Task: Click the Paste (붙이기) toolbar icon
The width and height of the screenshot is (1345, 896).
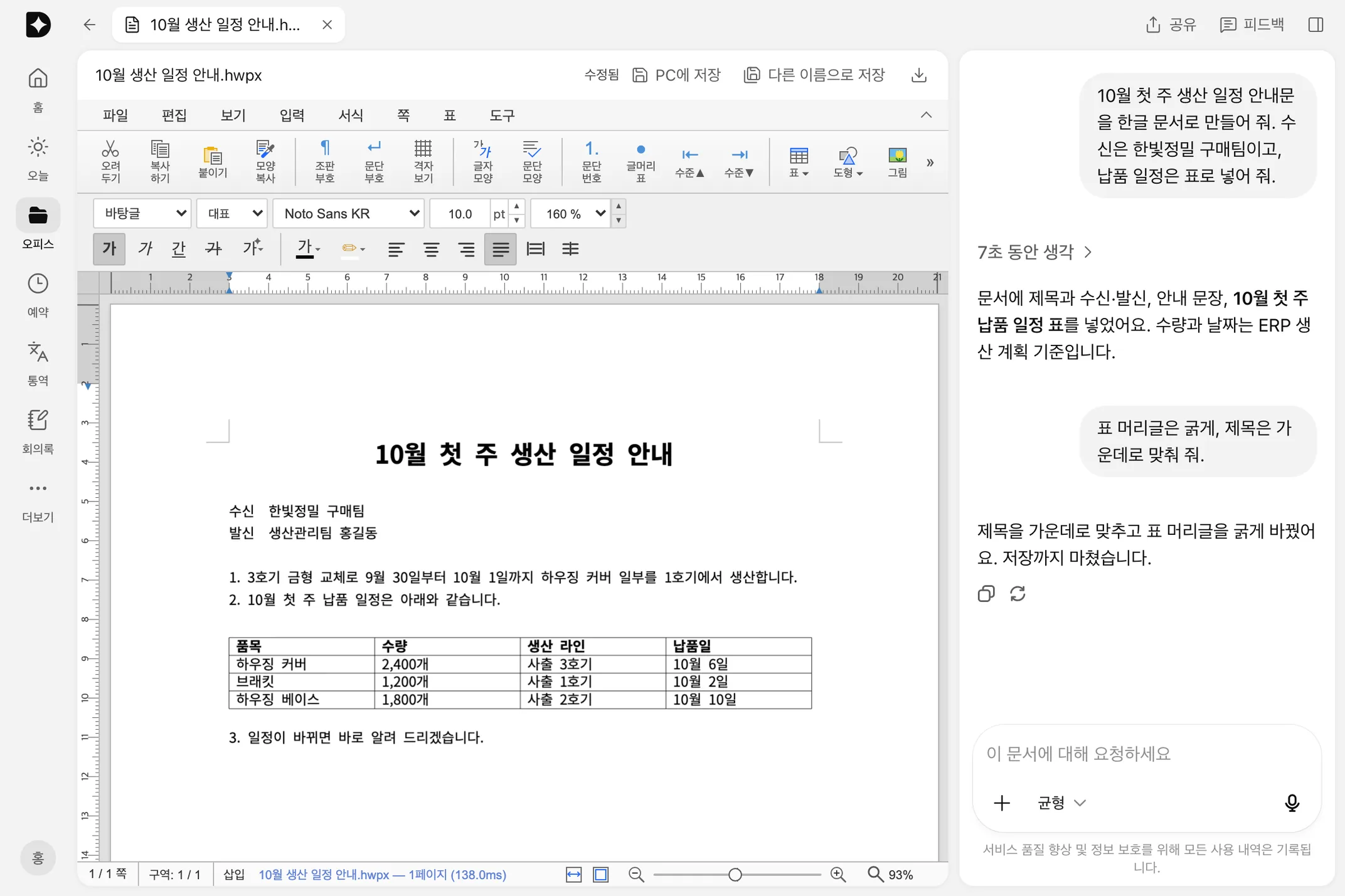Action: pyautogui.click(x=213, y=161)
